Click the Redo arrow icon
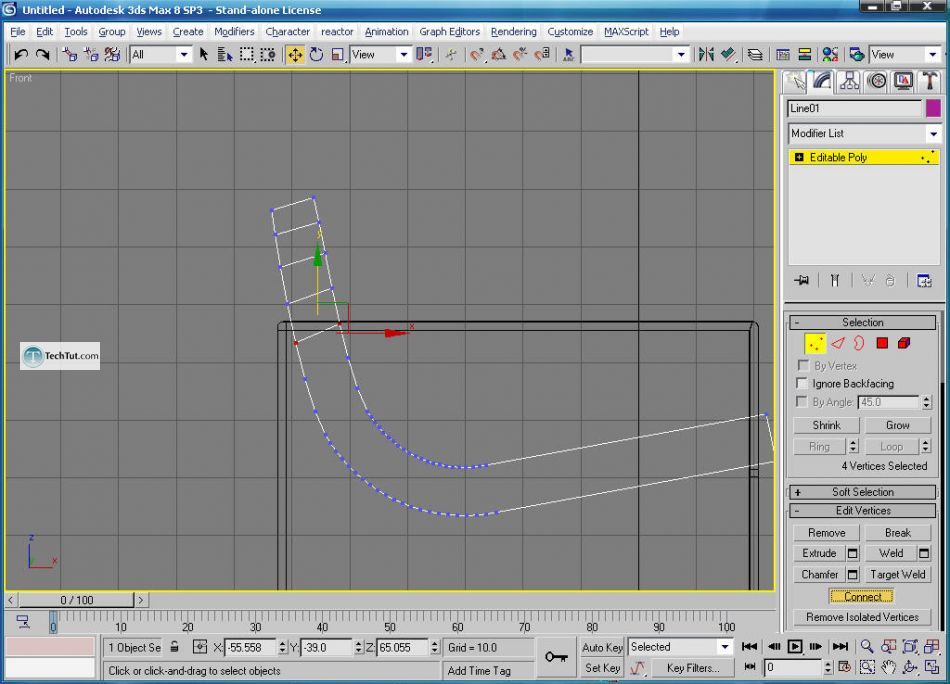950x684 pixels. 42,55
